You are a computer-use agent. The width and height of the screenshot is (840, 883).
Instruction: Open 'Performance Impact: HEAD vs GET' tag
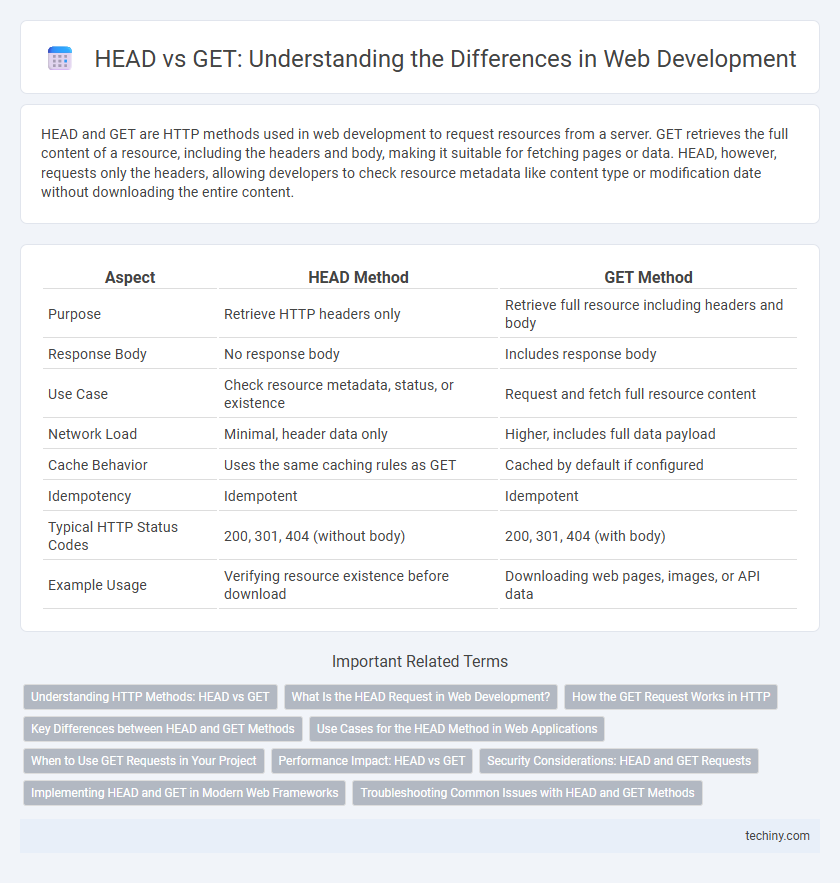372,761
